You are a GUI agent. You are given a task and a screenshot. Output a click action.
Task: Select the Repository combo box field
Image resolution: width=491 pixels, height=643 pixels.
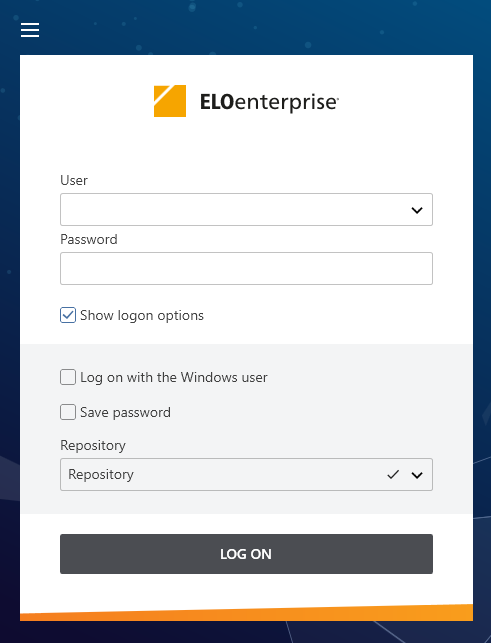(246, 474)
